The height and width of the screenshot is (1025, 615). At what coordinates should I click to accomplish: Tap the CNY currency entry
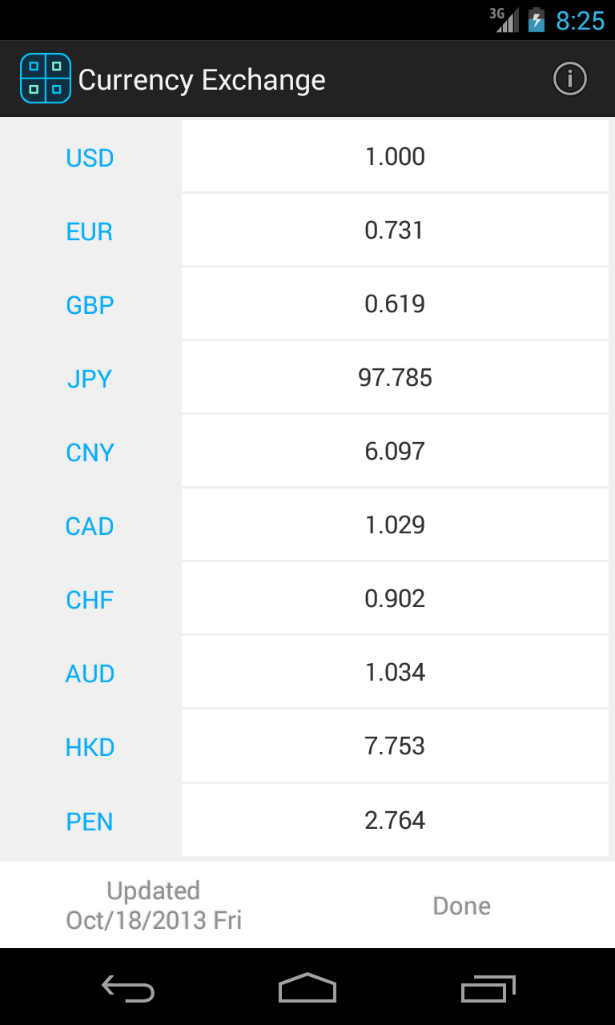click(x=89, y=452)
